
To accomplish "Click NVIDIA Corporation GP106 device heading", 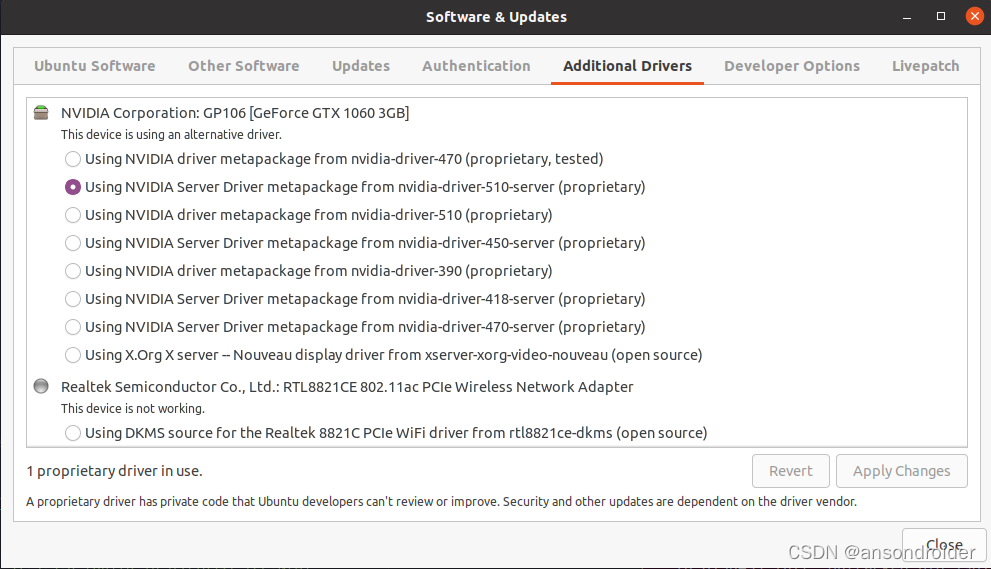I will click(x=235, y=113).
